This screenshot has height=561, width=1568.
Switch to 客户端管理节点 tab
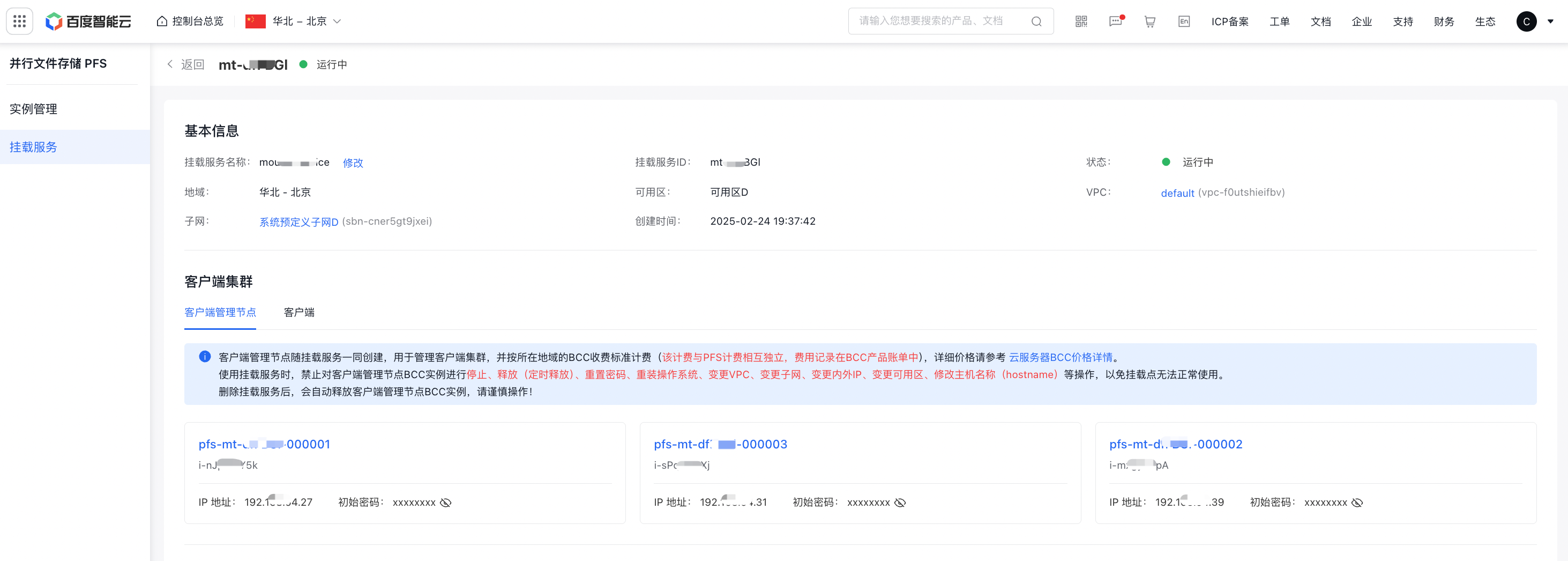point(220,313)
